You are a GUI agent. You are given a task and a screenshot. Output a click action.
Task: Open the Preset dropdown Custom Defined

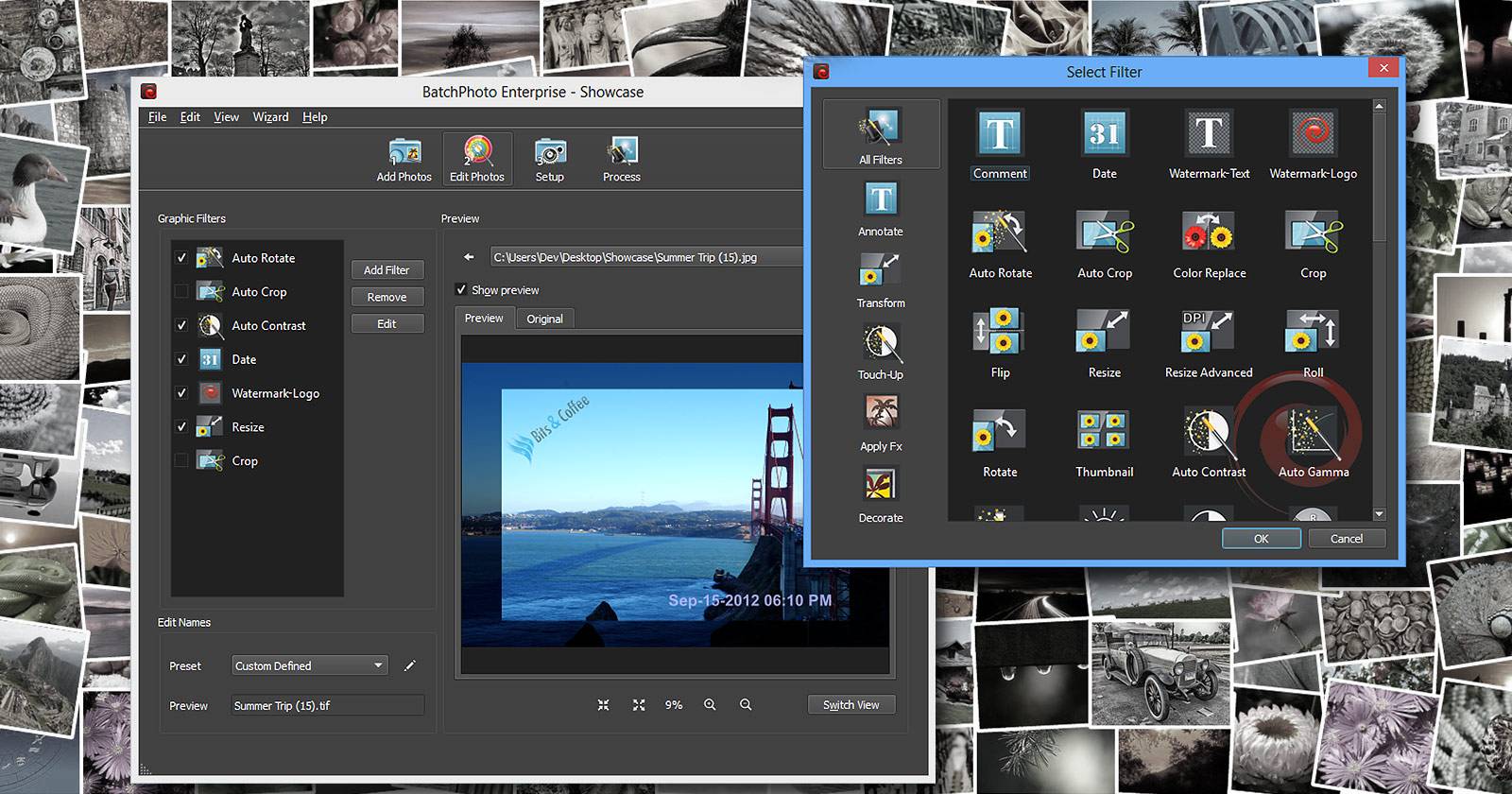309,665
